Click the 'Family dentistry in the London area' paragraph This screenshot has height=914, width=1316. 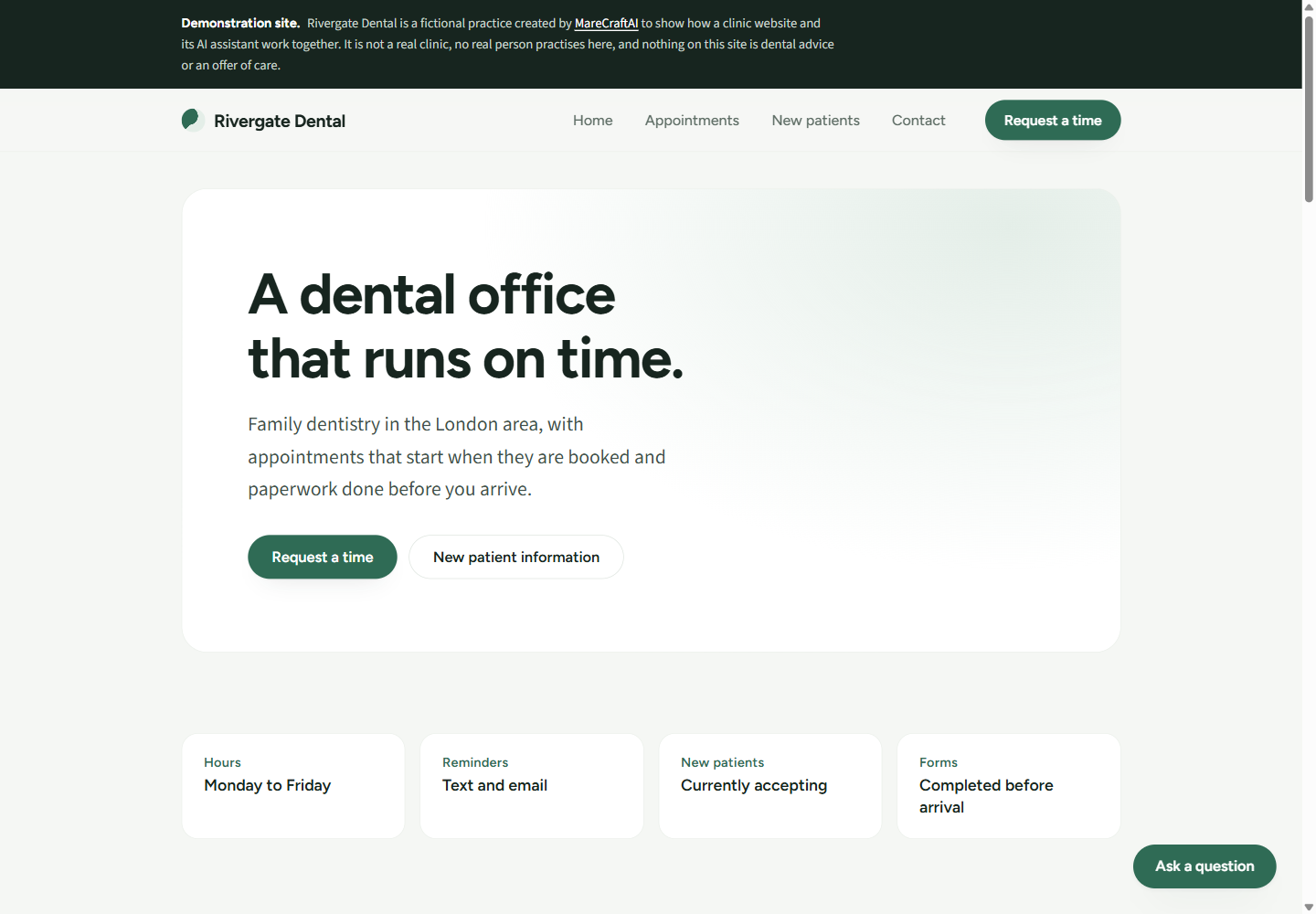pos(457,456)
